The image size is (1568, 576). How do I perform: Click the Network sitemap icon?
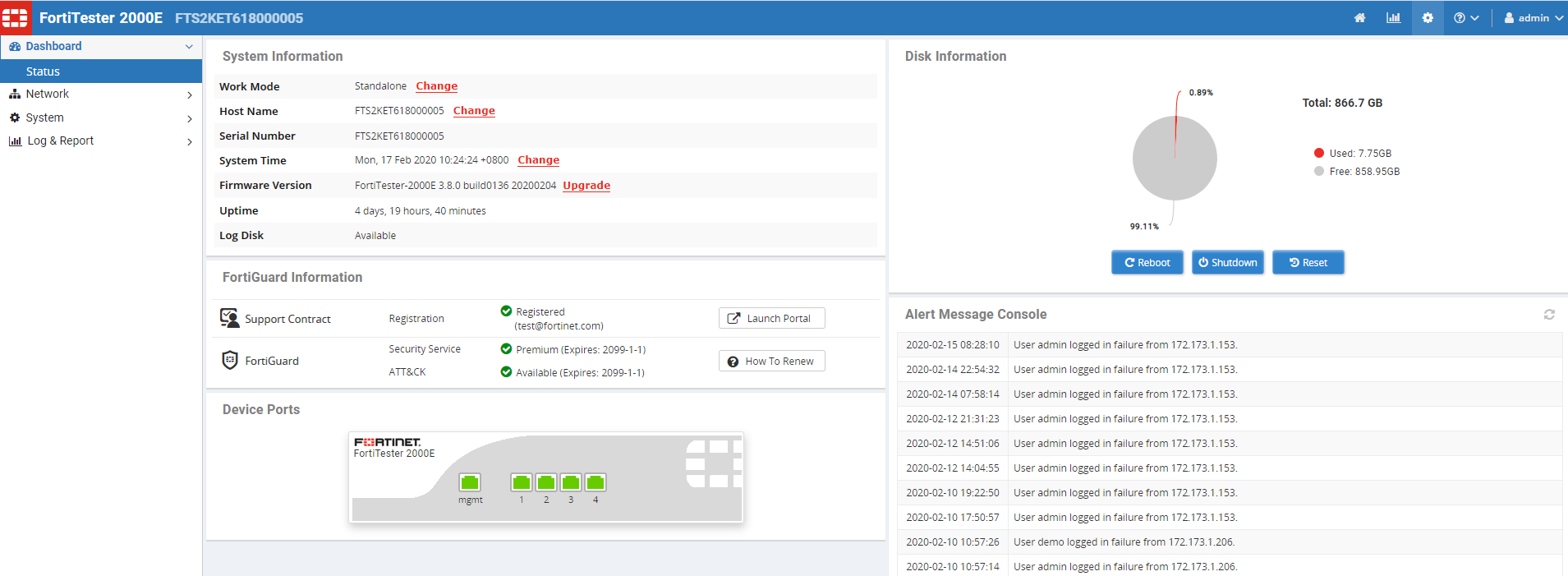tap(15, 94)
